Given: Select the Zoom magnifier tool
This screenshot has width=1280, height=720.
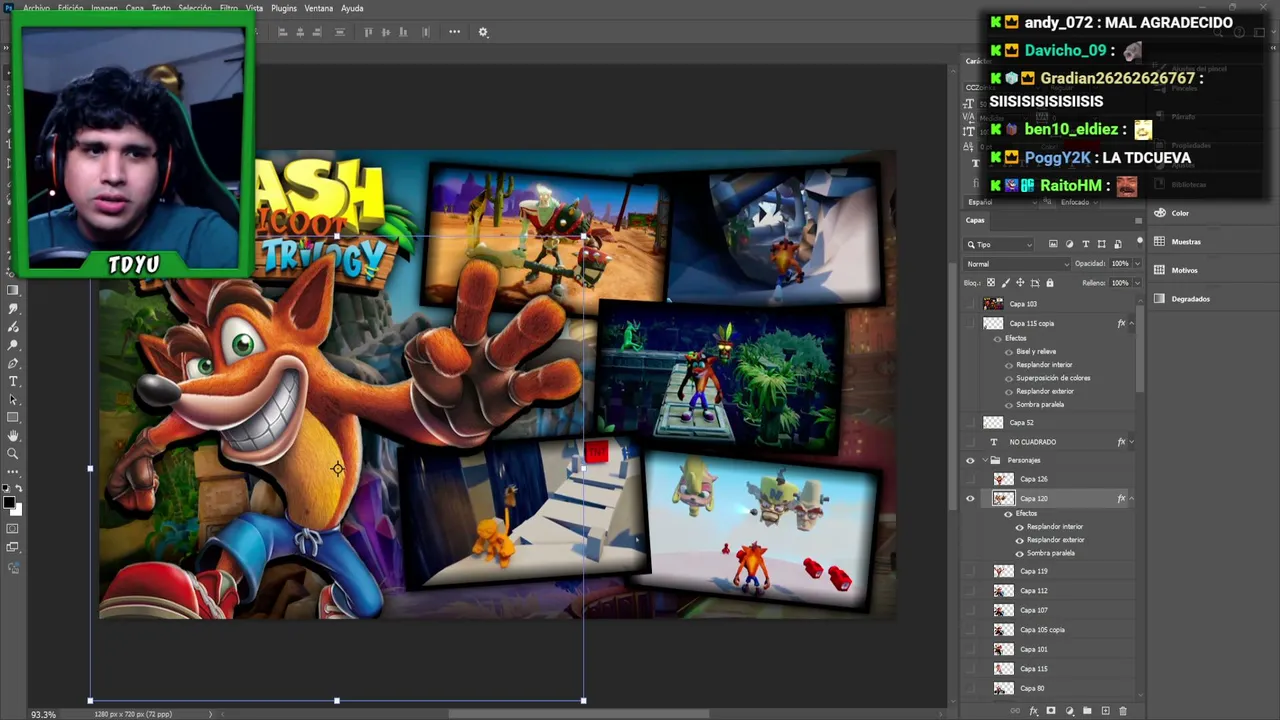Looking at the screenshot, I should [x=13, y=454].
